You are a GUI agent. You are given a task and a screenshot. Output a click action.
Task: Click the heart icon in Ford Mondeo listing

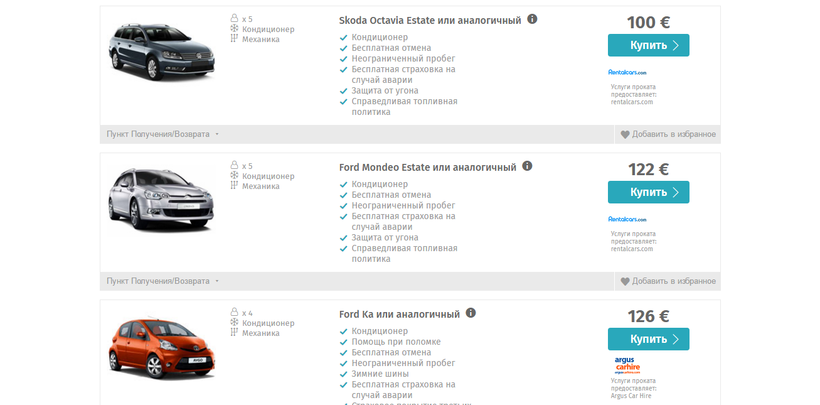click(625, 281)
